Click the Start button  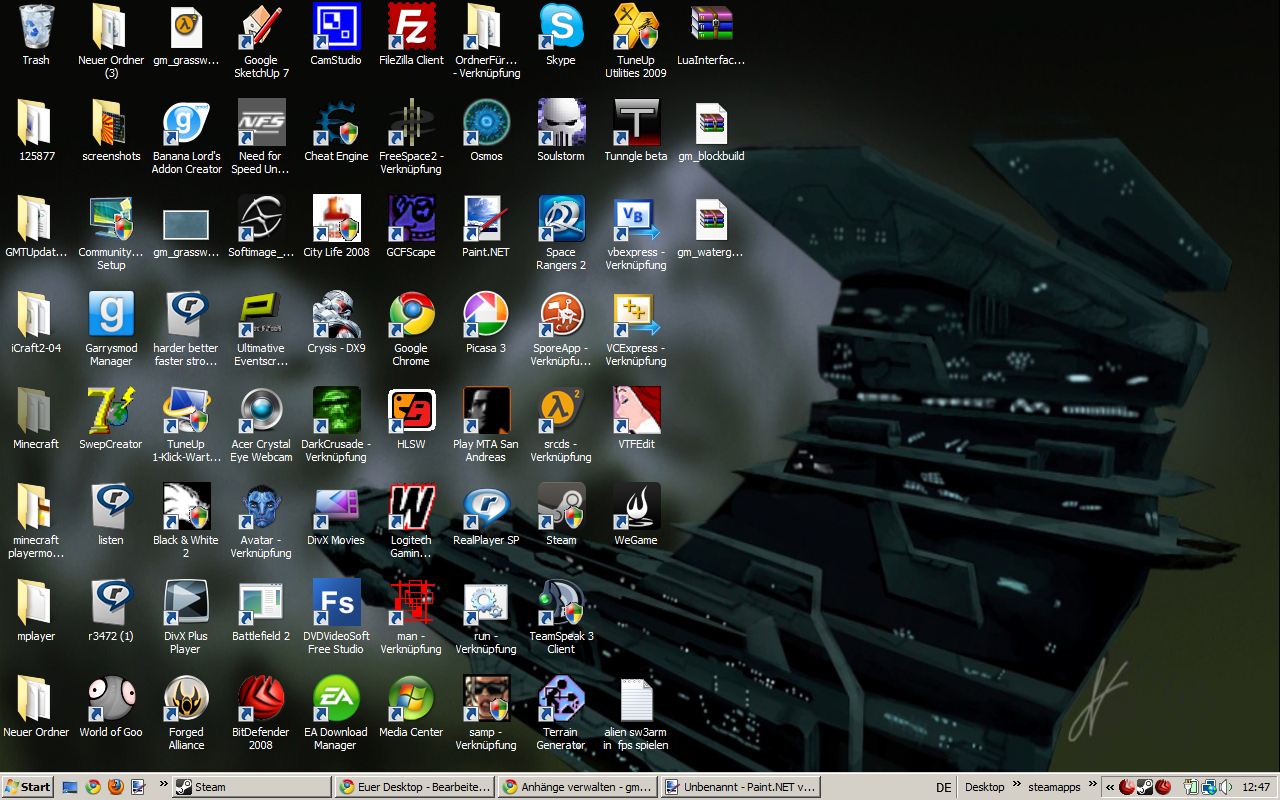[28, 787]
